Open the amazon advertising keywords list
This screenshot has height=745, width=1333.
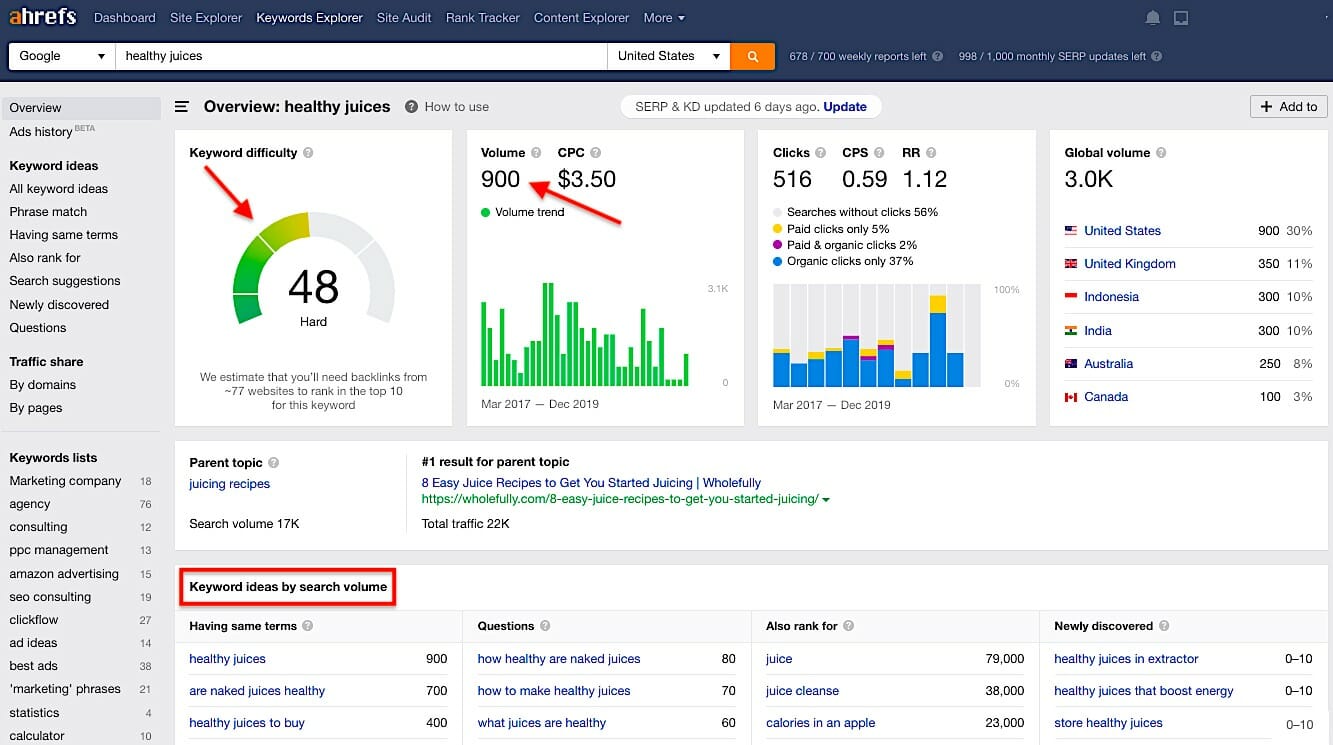coord(64,574)
